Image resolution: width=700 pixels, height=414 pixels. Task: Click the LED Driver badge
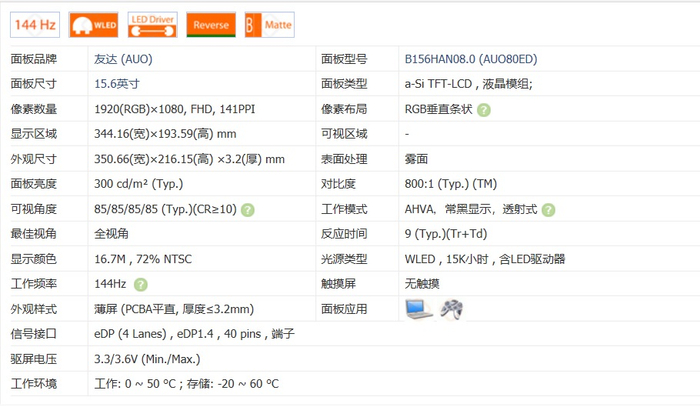[152, 25]
